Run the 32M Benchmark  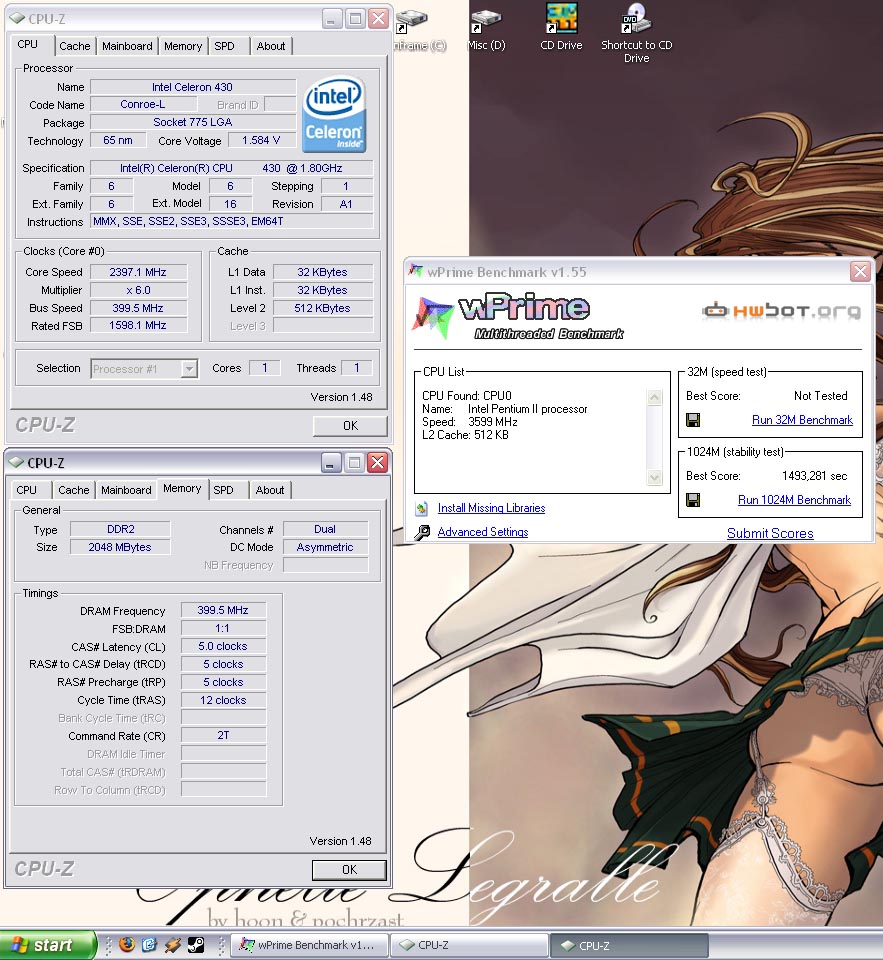(802, 420)
